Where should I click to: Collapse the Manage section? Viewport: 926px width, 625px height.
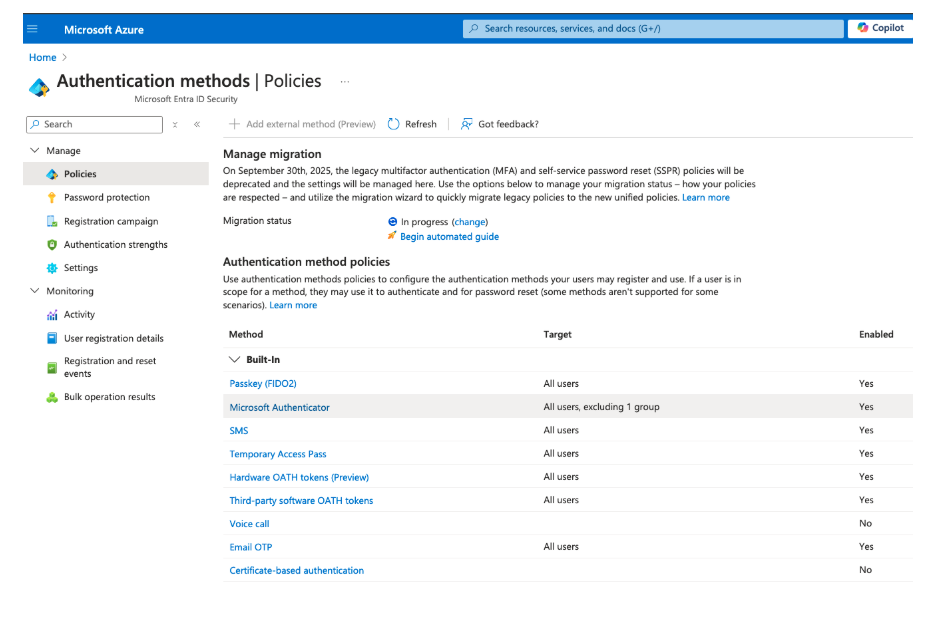pyautogui.click(x=35, y=151)
